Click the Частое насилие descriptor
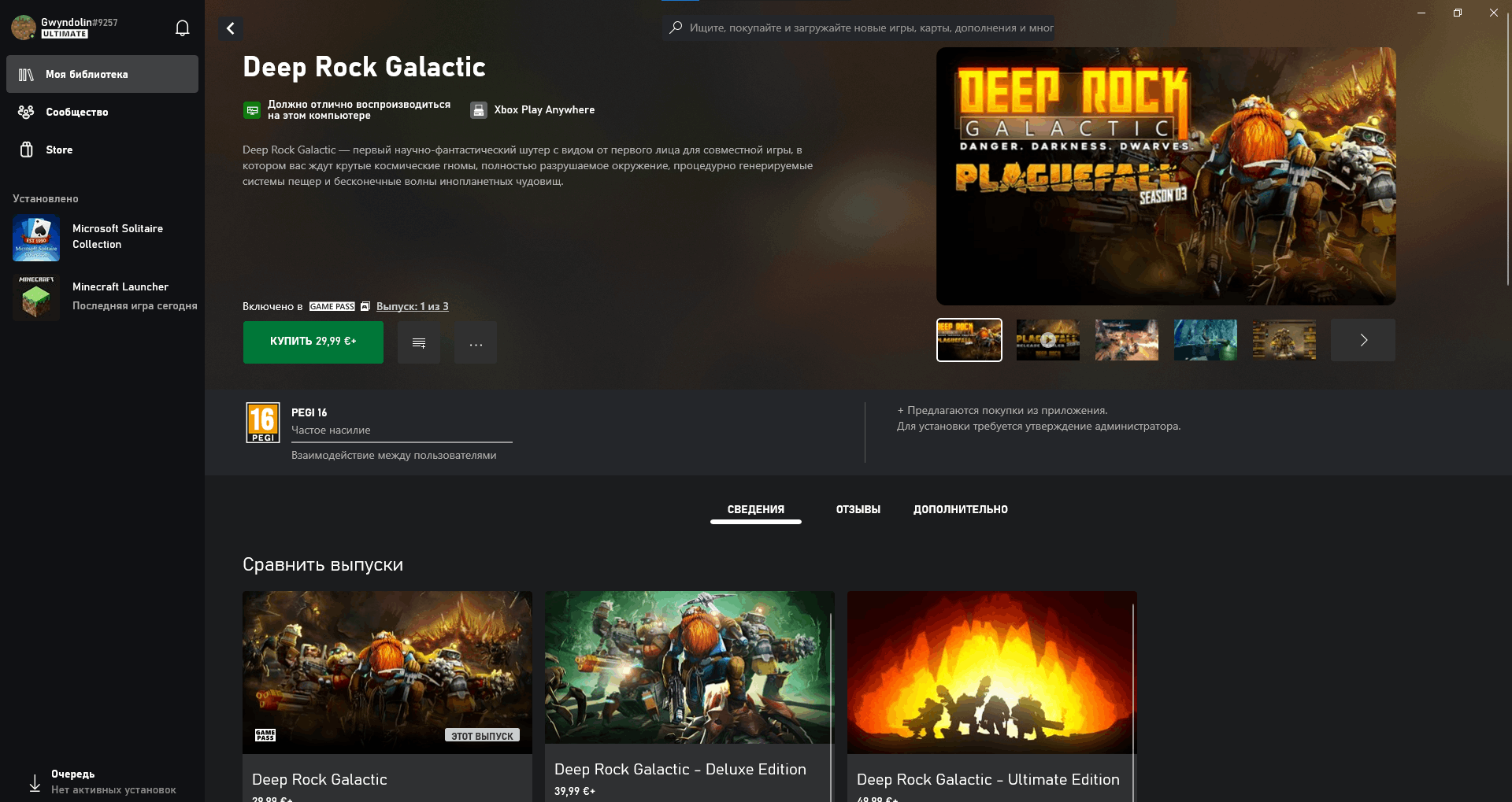The image size is (1512, 802). click(331, 431)
